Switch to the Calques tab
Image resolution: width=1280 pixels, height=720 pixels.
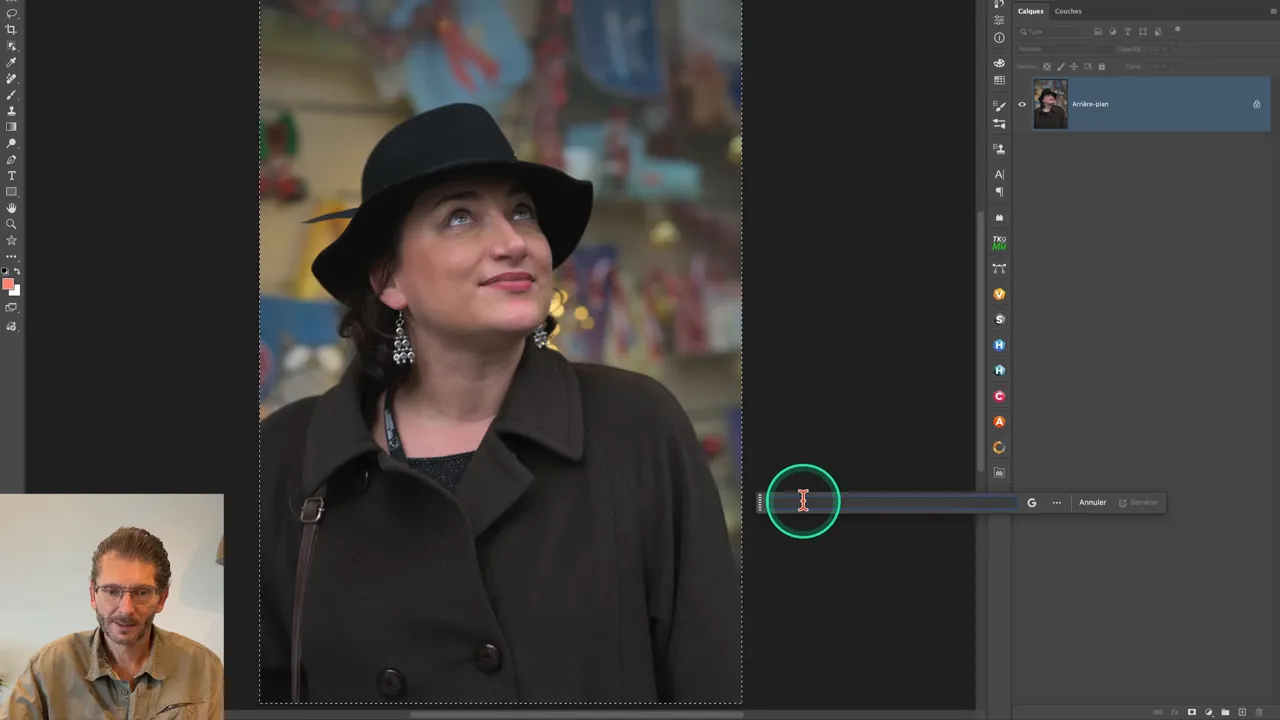pyautogui.click(x=1030, y=11)
